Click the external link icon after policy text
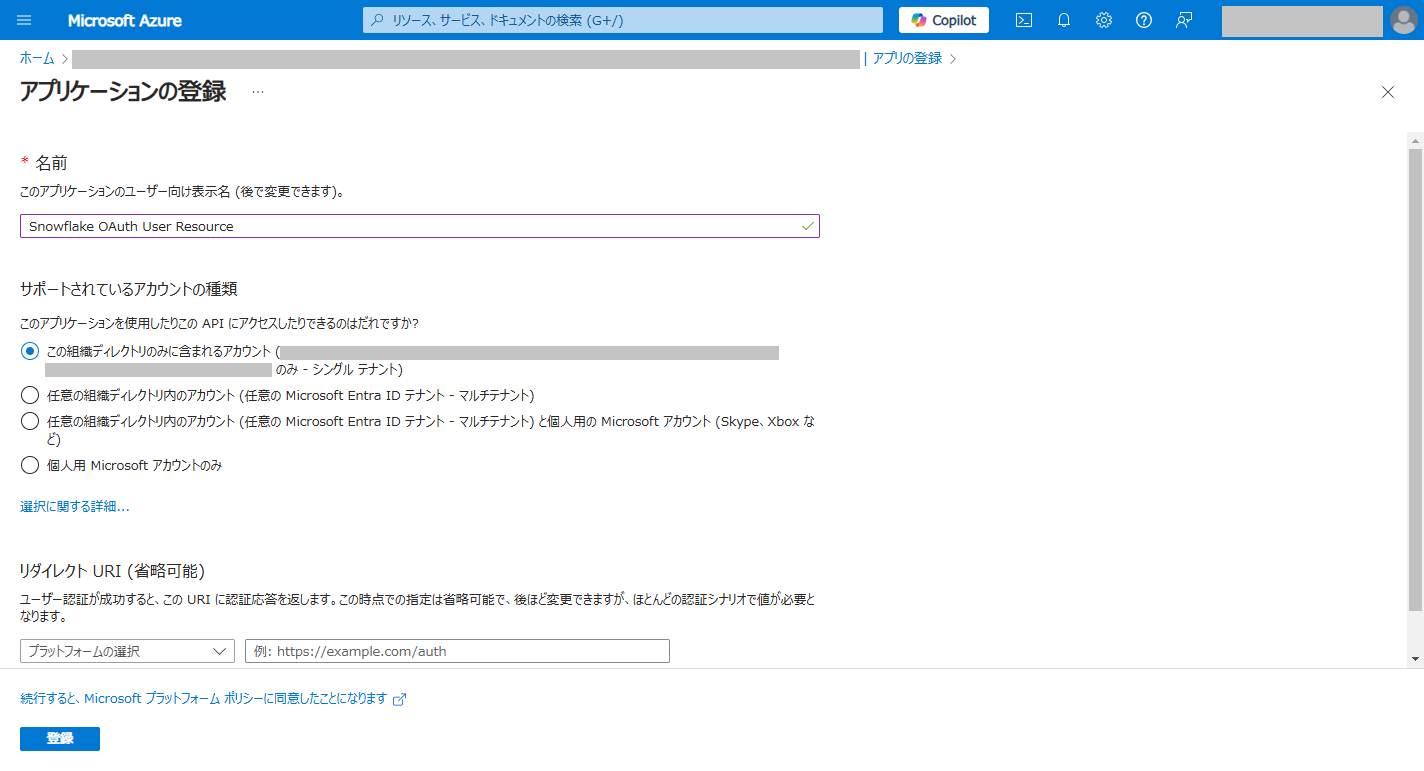Screen dimensions: 1424x771 [399, 699]
